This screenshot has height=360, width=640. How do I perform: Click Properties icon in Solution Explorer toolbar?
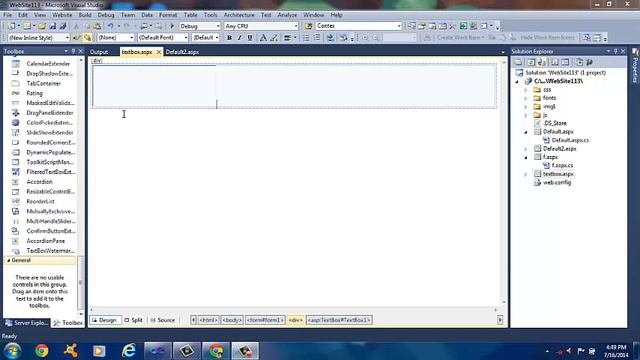click(x=518, y=62)
